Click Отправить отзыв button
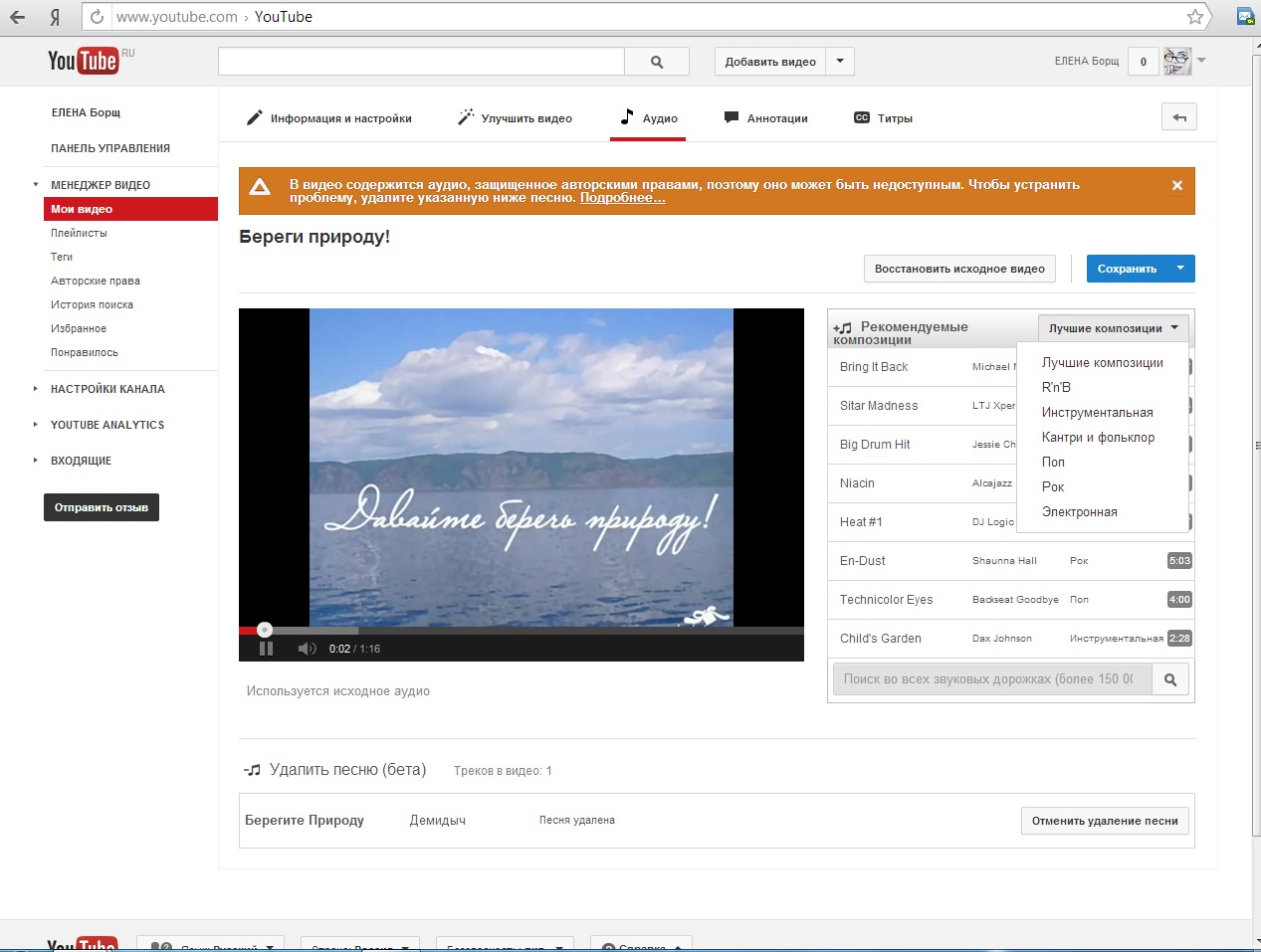The width and height of the screenshot is (1261, 952). coord(102,507)
